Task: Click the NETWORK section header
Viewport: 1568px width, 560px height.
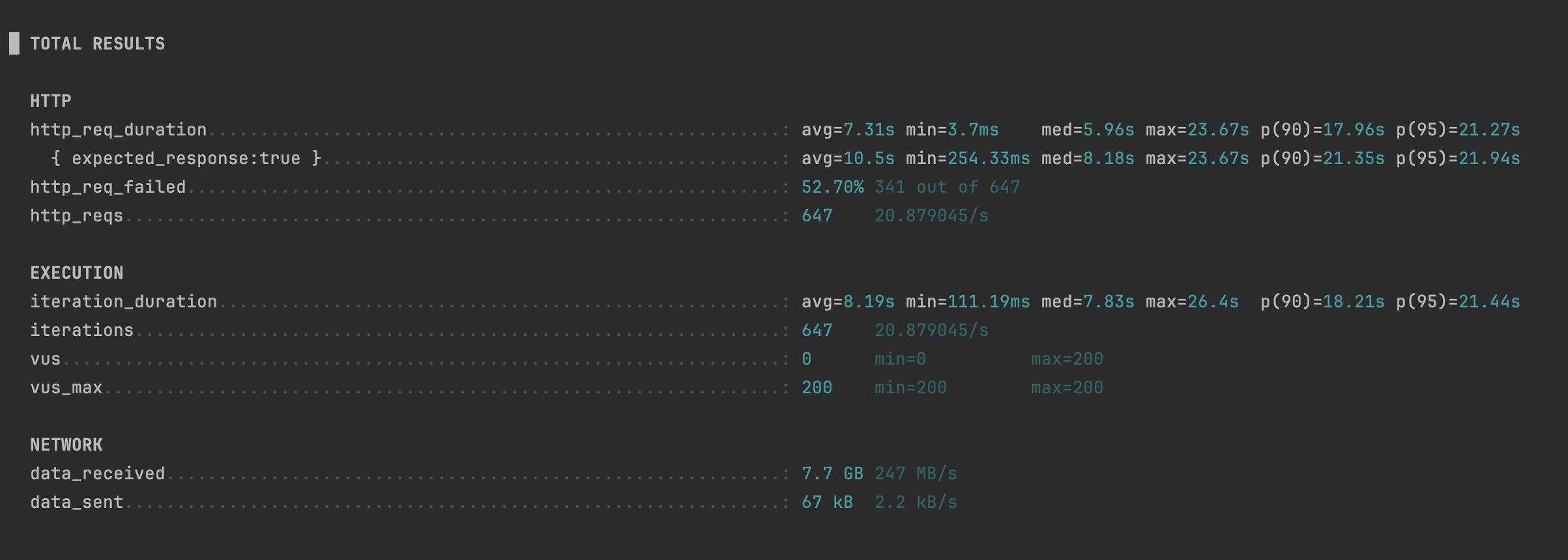Action: coord(66,445)
